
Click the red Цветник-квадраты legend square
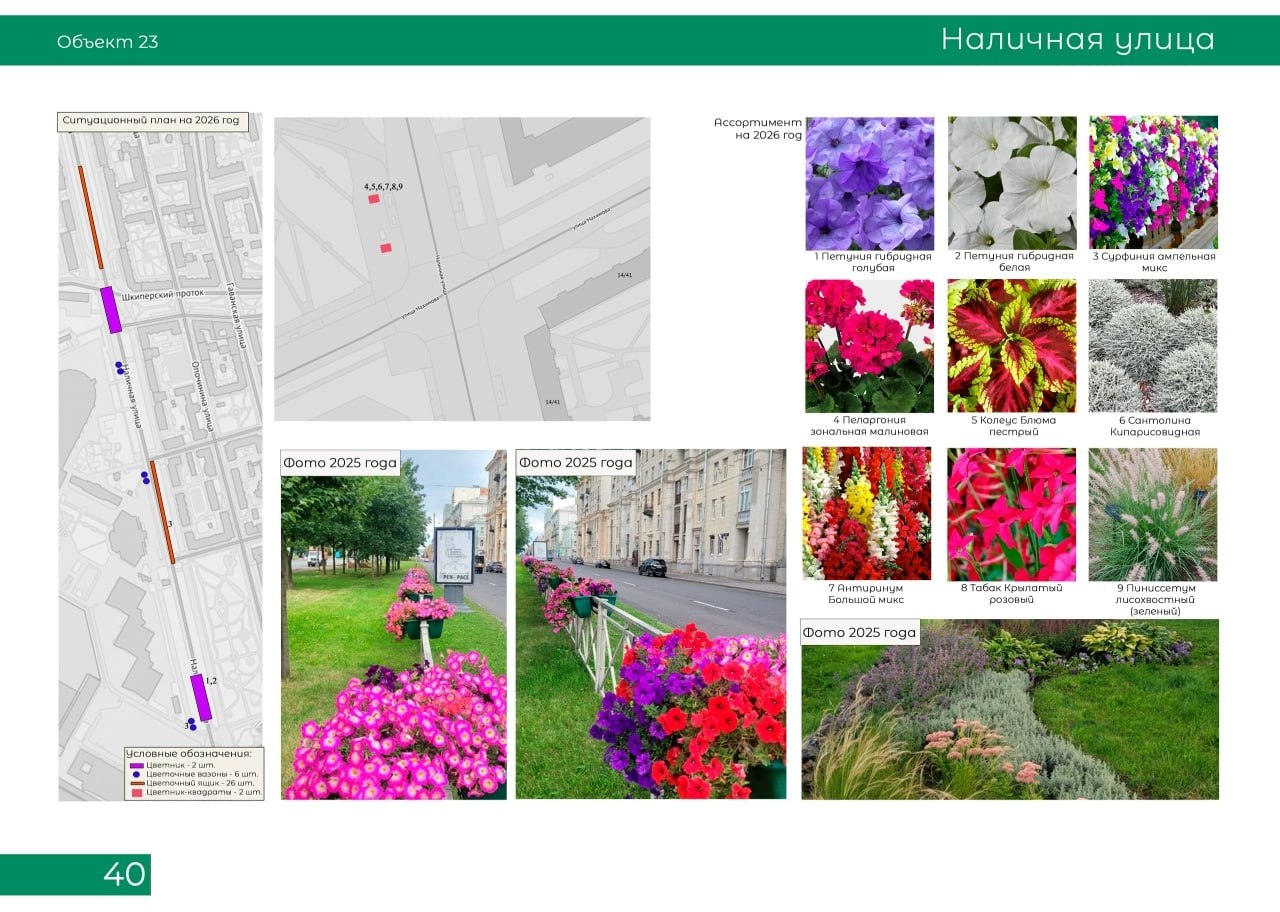click(137, 792)
